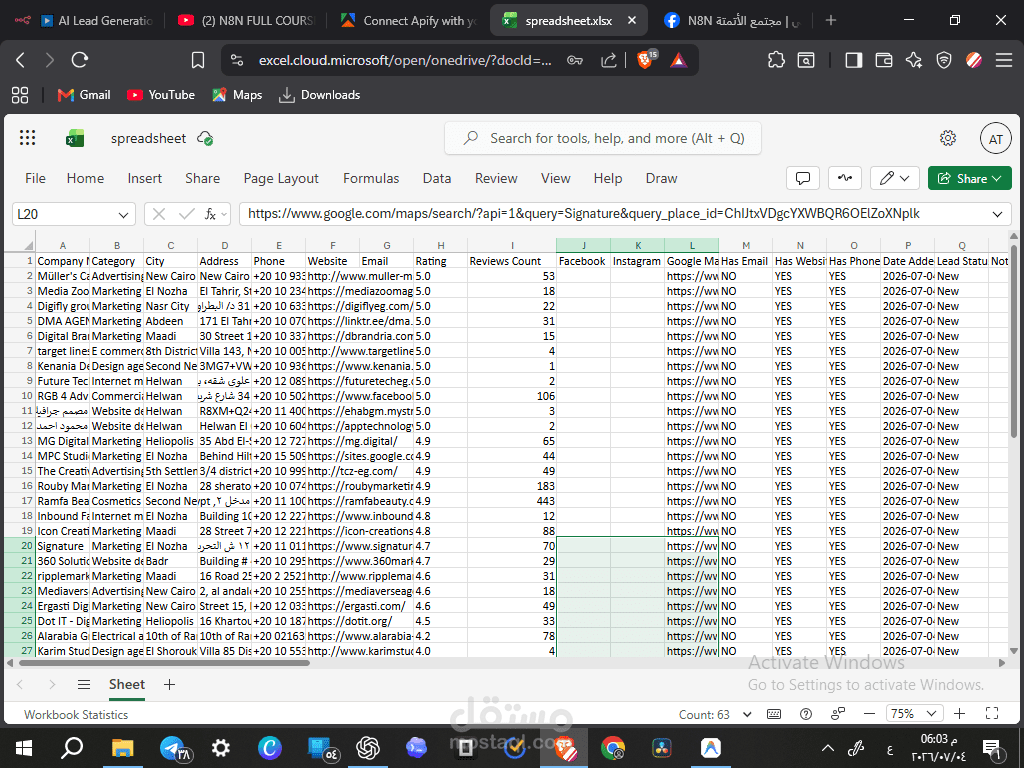
Task: Open the all sheets list icon
Action: click(x=84, y=684)
